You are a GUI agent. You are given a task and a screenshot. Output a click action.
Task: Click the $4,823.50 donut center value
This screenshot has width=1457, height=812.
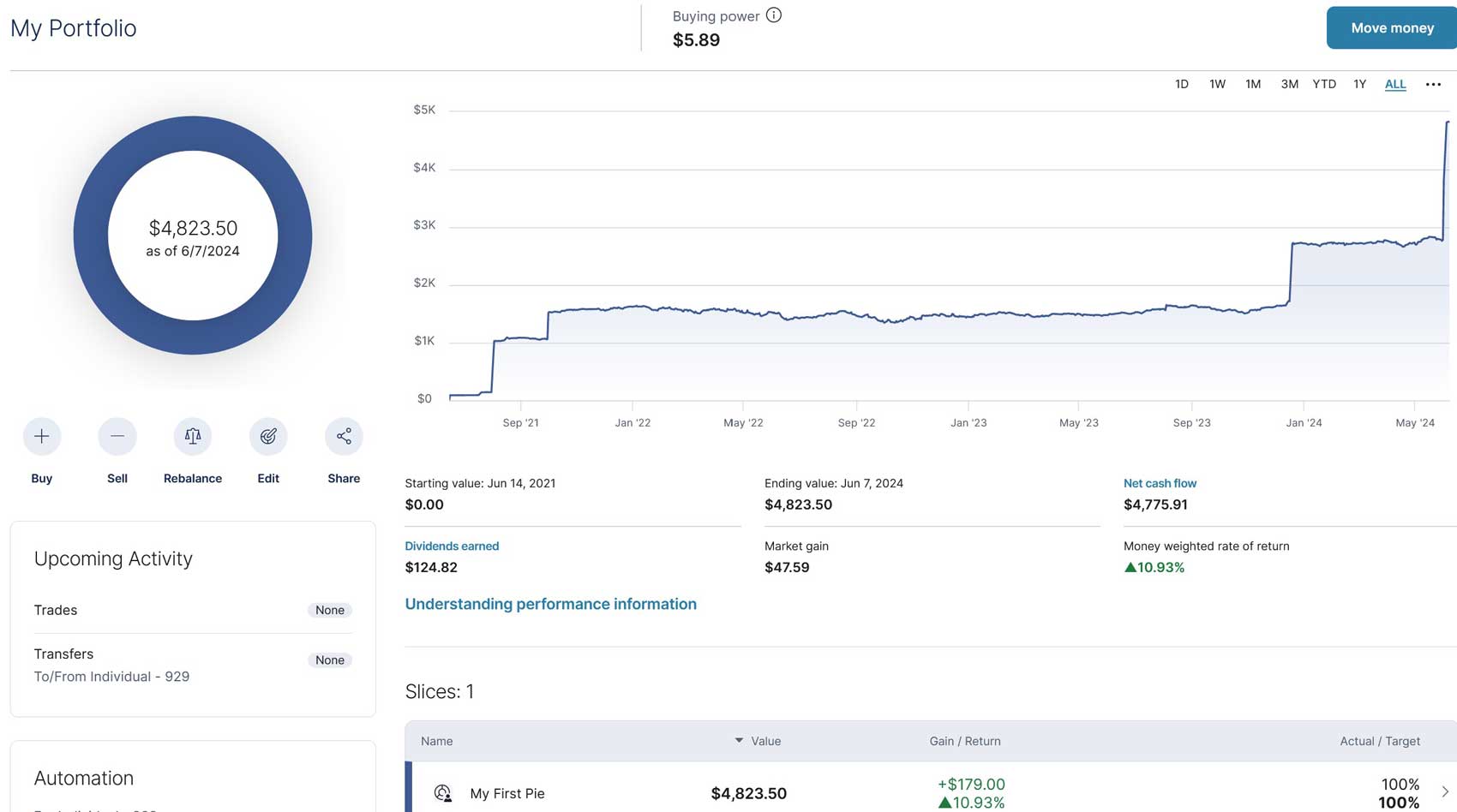tap(193, 228)
